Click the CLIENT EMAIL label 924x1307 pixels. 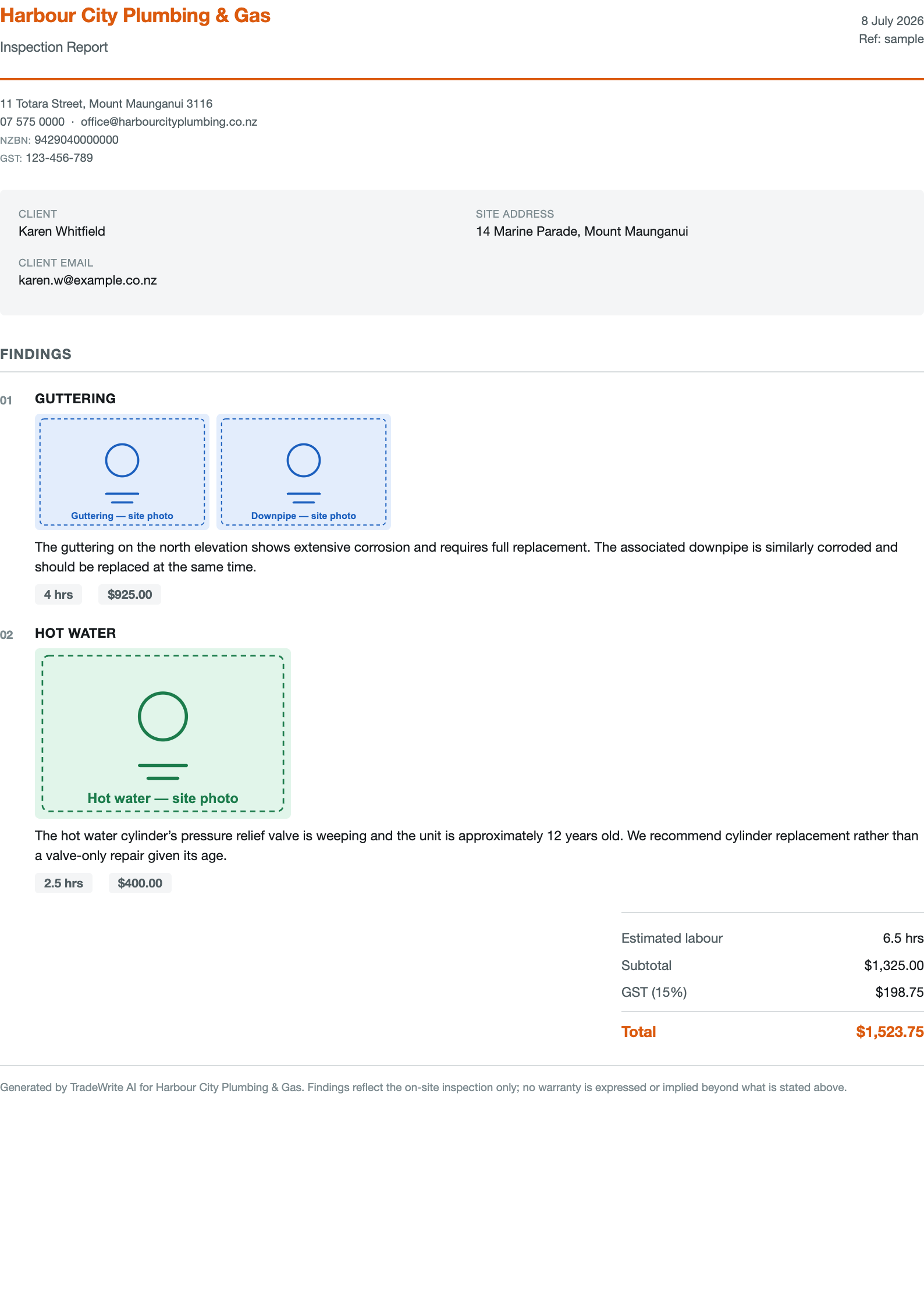56,262
